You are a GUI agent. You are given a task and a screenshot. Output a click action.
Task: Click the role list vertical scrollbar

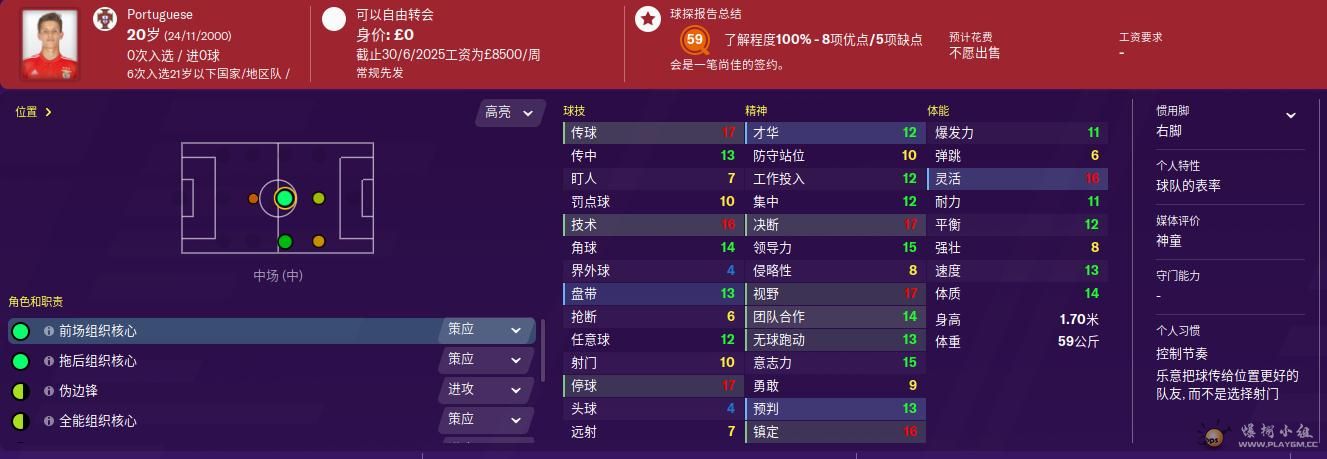click(543, 350)
